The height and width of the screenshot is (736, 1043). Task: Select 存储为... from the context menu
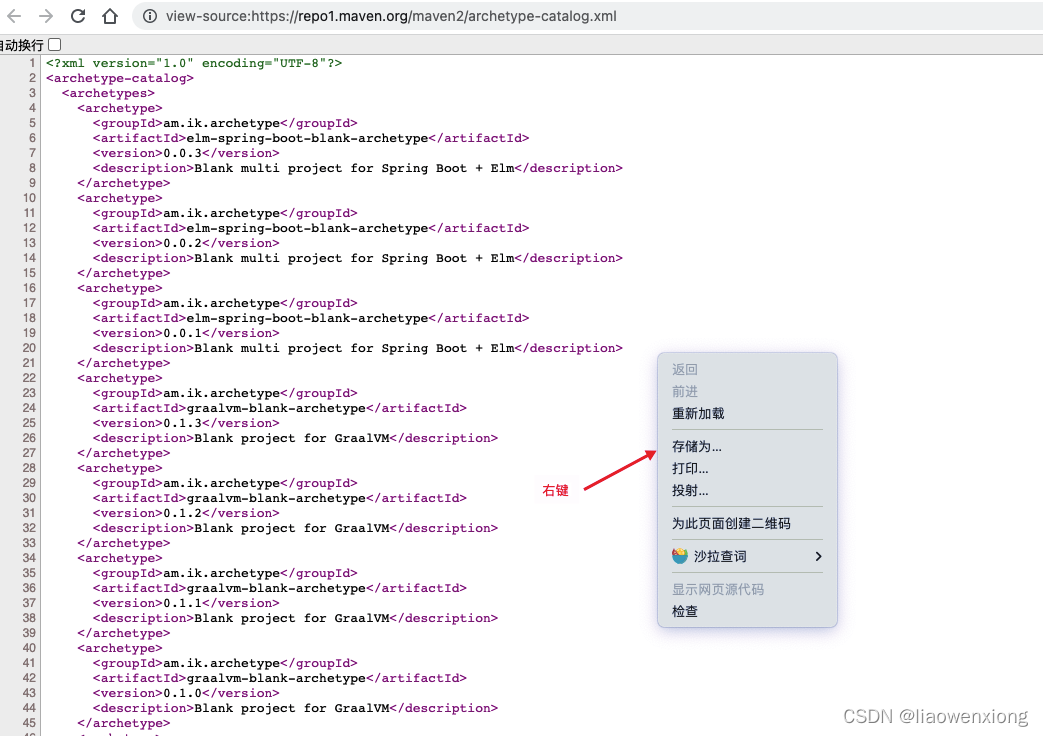[696, 446]
